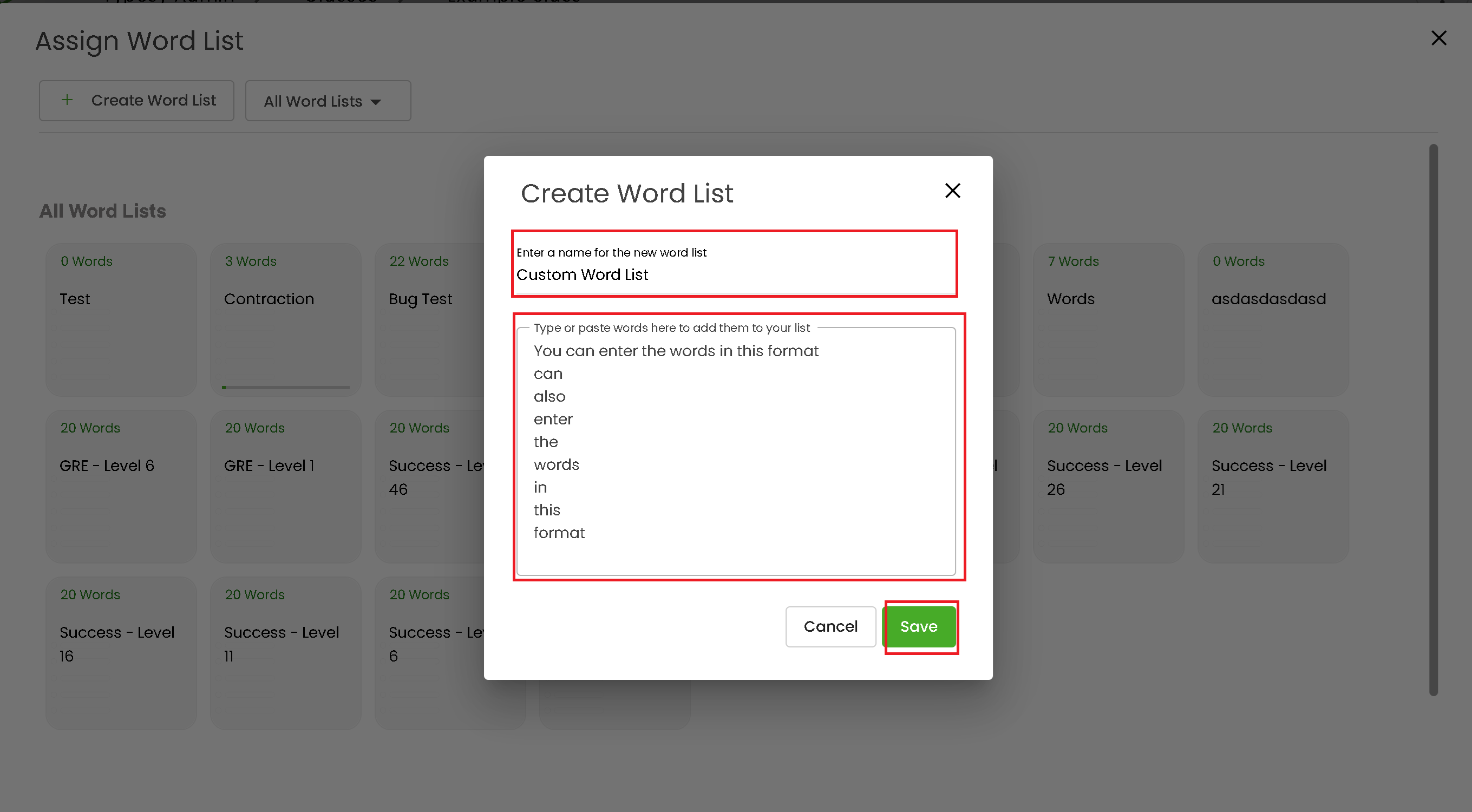The height and width of the screenshot is (812, 1472).
Task: Select the Test word list card
Action: click(x=121, y=319)
